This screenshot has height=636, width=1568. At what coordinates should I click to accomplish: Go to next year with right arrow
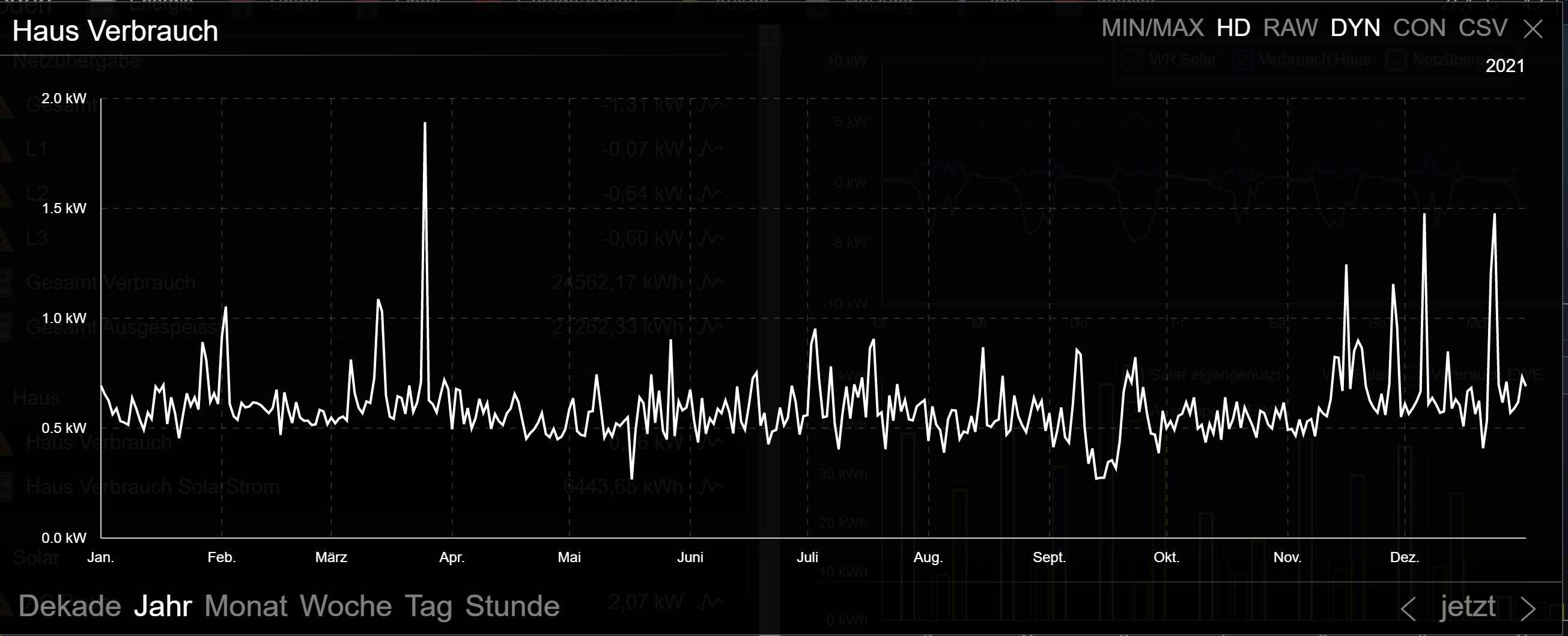[1528, 608]
